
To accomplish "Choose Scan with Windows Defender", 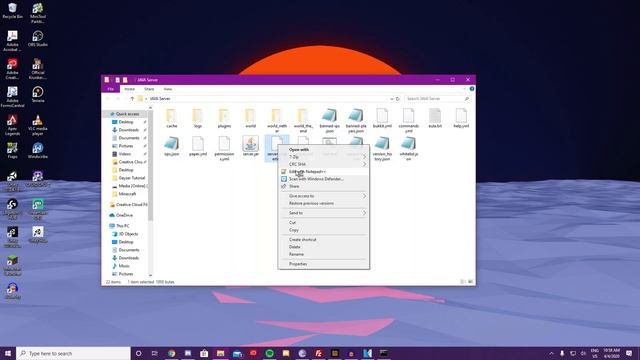I will click(316, 179).
